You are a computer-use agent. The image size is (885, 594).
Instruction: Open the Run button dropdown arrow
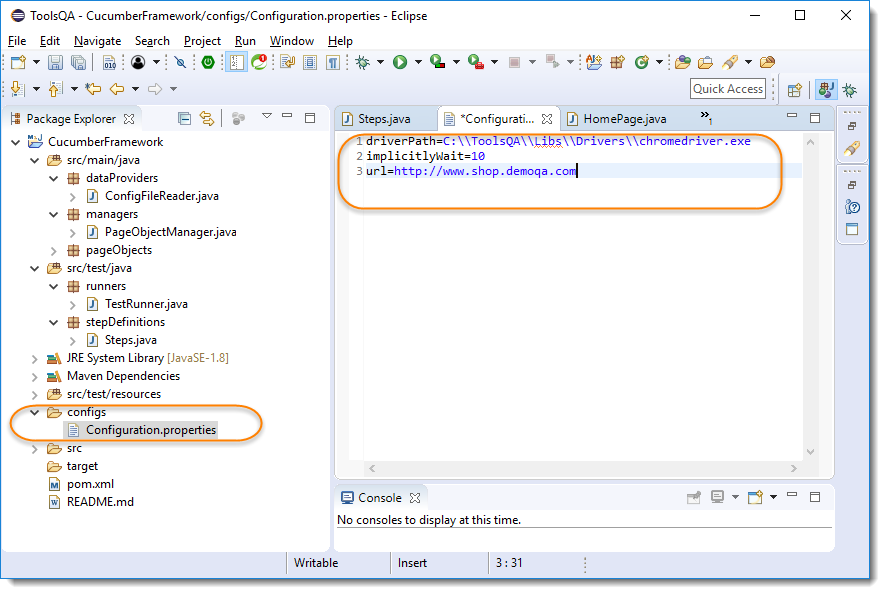tap(416, 62)
